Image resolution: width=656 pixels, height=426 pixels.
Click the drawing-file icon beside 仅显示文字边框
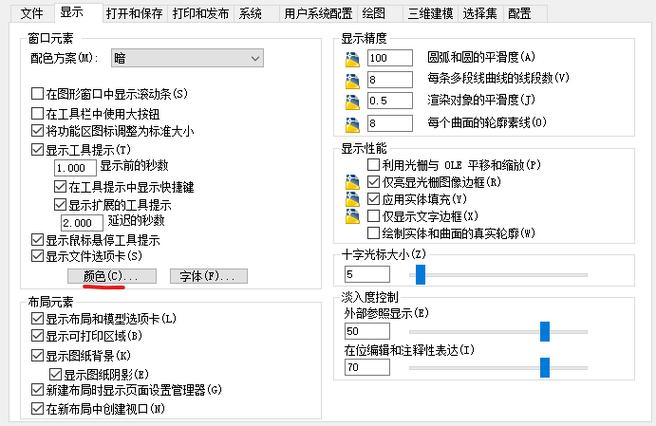352,216
